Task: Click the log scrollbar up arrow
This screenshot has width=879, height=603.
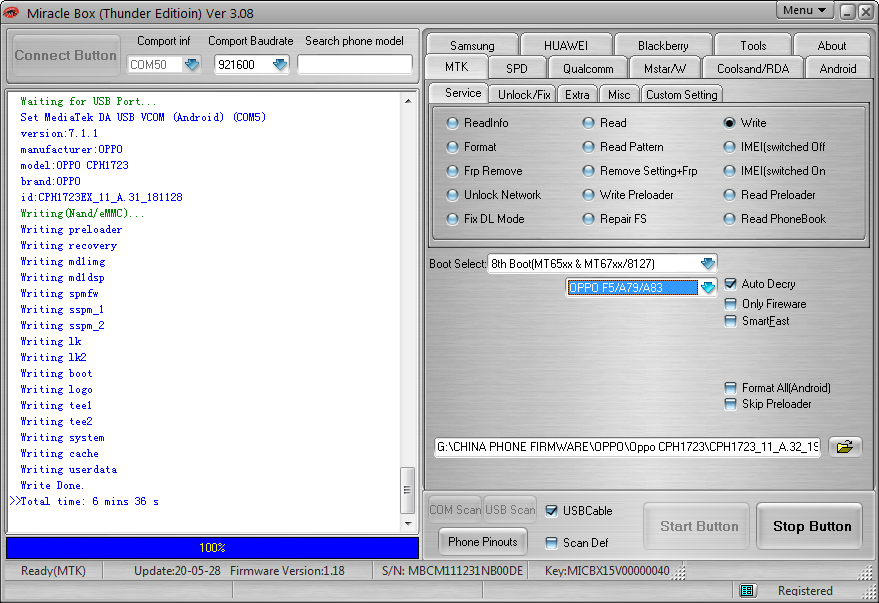Action: (x=408, y=101)
